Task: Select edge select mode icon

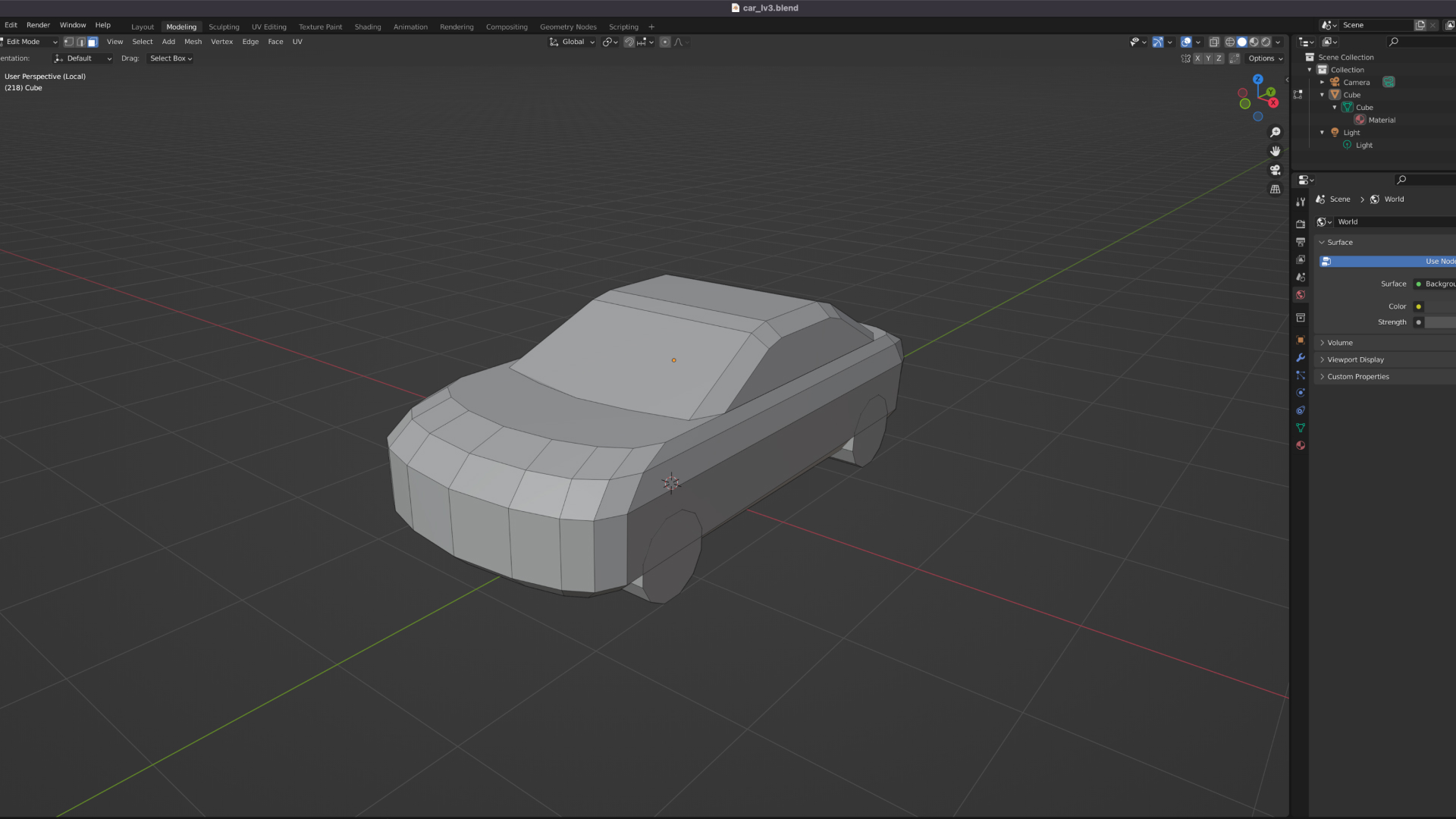Action: [x=80, y=42]
